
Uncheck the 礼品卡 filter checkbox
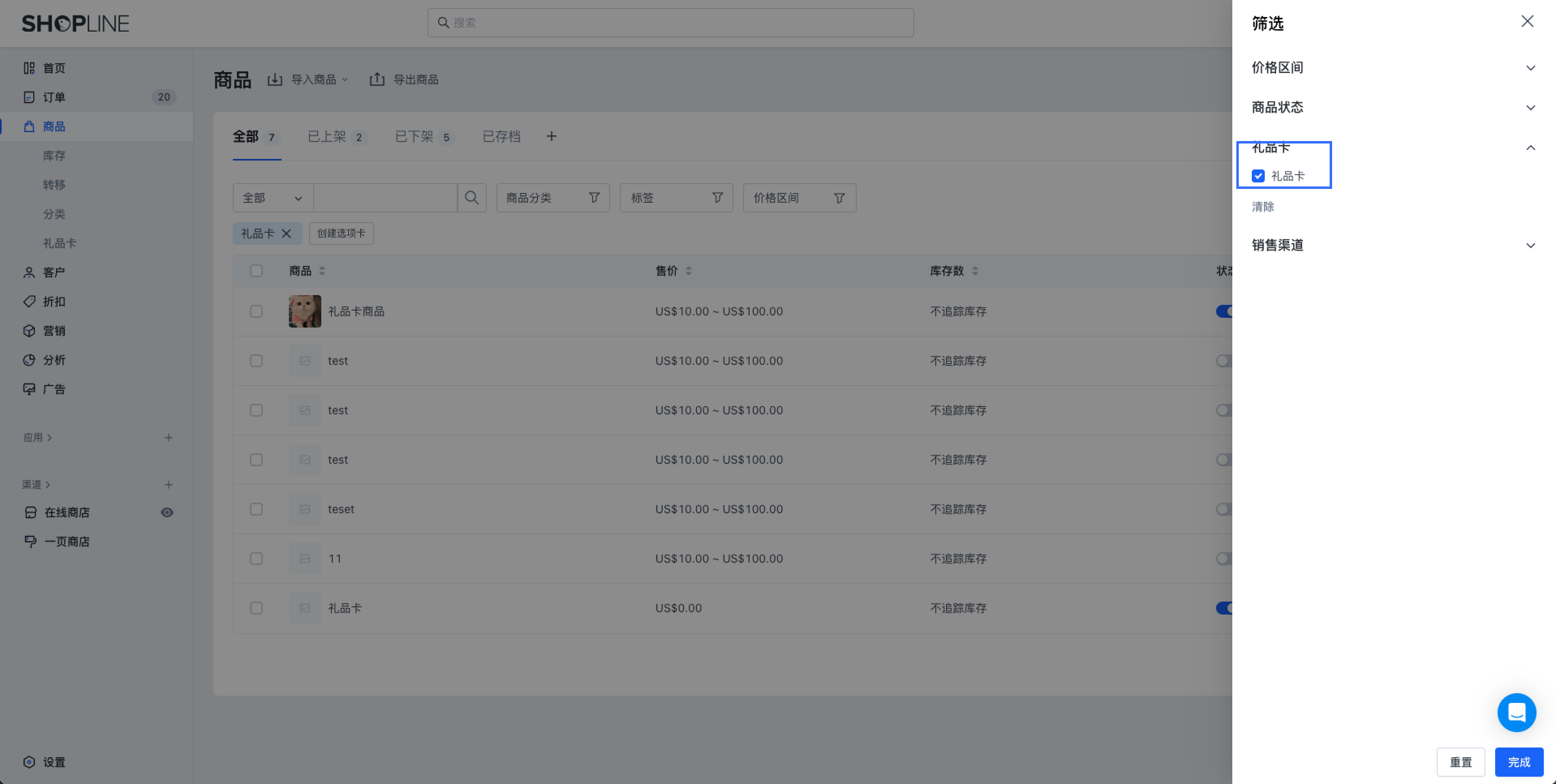[x=1258, y=176]
